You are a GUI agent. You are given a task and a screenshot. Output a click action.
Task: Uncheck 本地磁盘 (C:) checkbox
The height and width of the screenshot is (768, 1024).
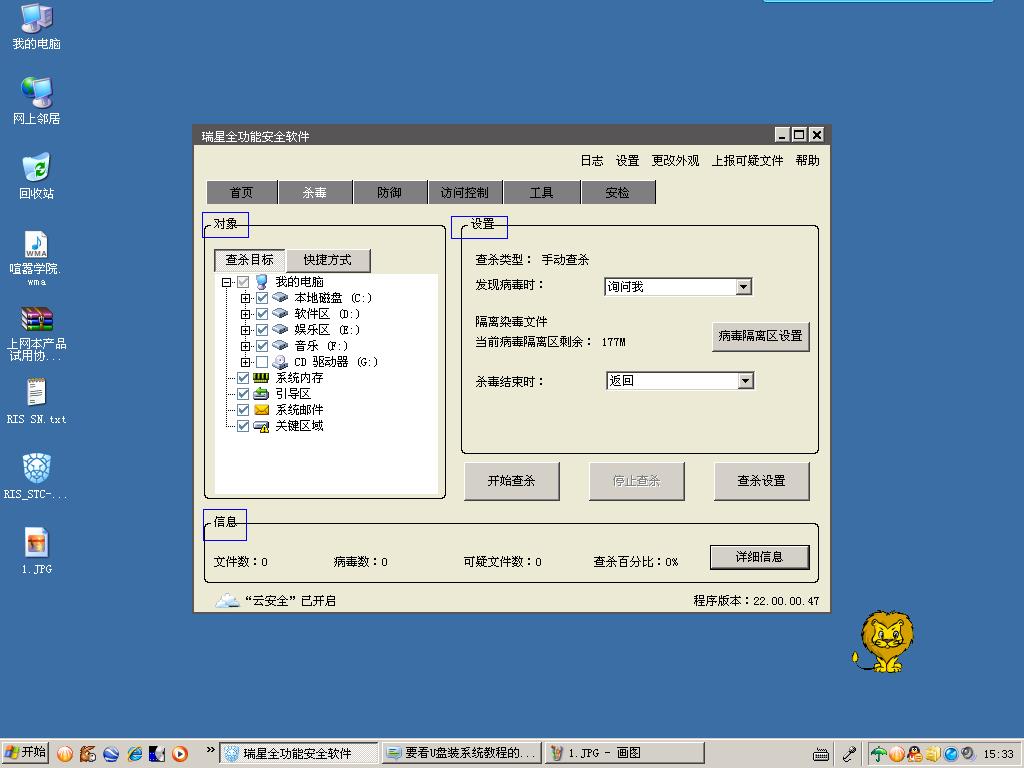tap(262, 298)
